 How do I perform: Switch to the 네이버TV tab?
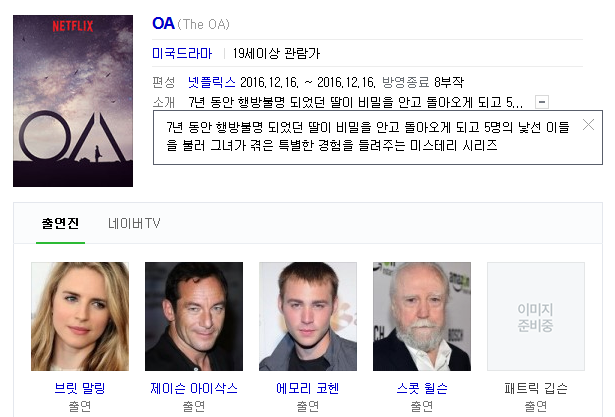coord(134,224)
